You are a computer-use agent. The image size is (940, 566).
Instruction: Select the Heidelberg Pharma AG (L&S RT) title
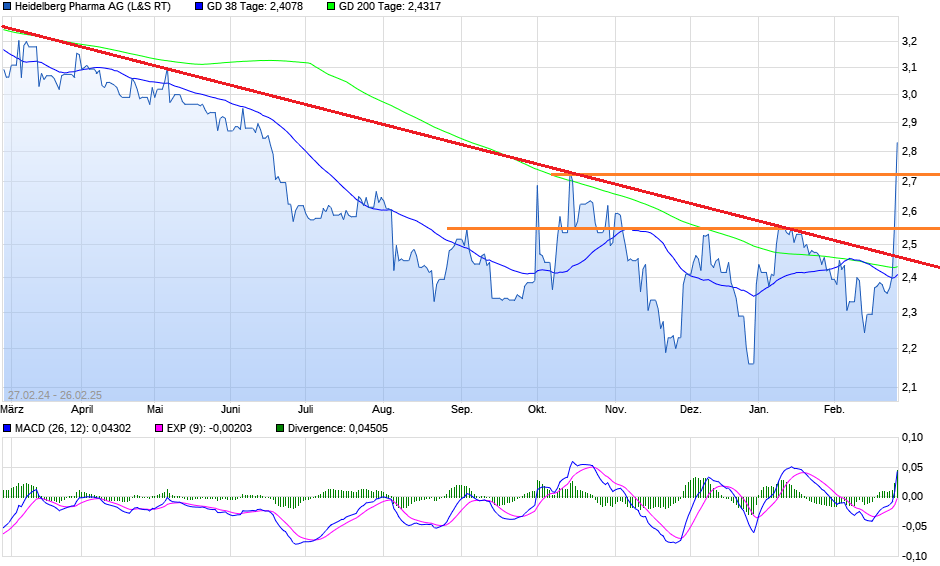point(92,6)
